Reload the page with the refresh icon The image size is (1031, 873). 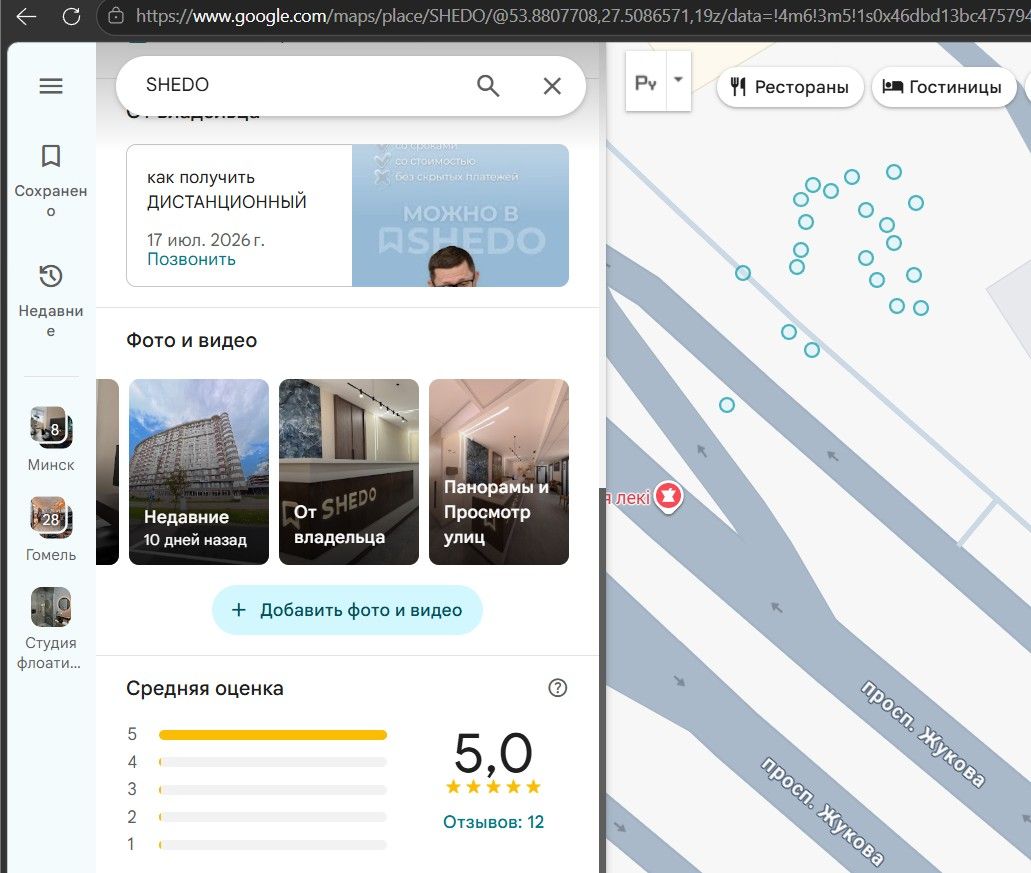pos(71,16)
